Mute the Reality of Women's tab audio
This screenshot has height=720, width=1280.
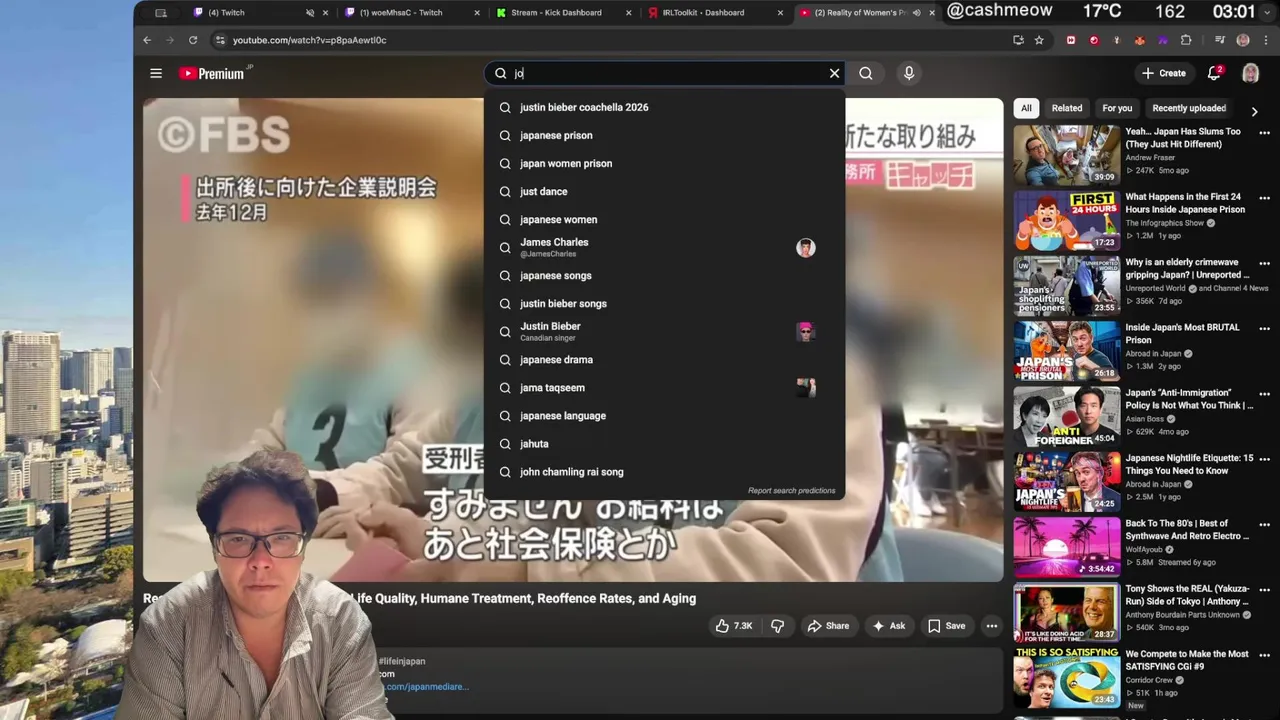pos(916,13)
